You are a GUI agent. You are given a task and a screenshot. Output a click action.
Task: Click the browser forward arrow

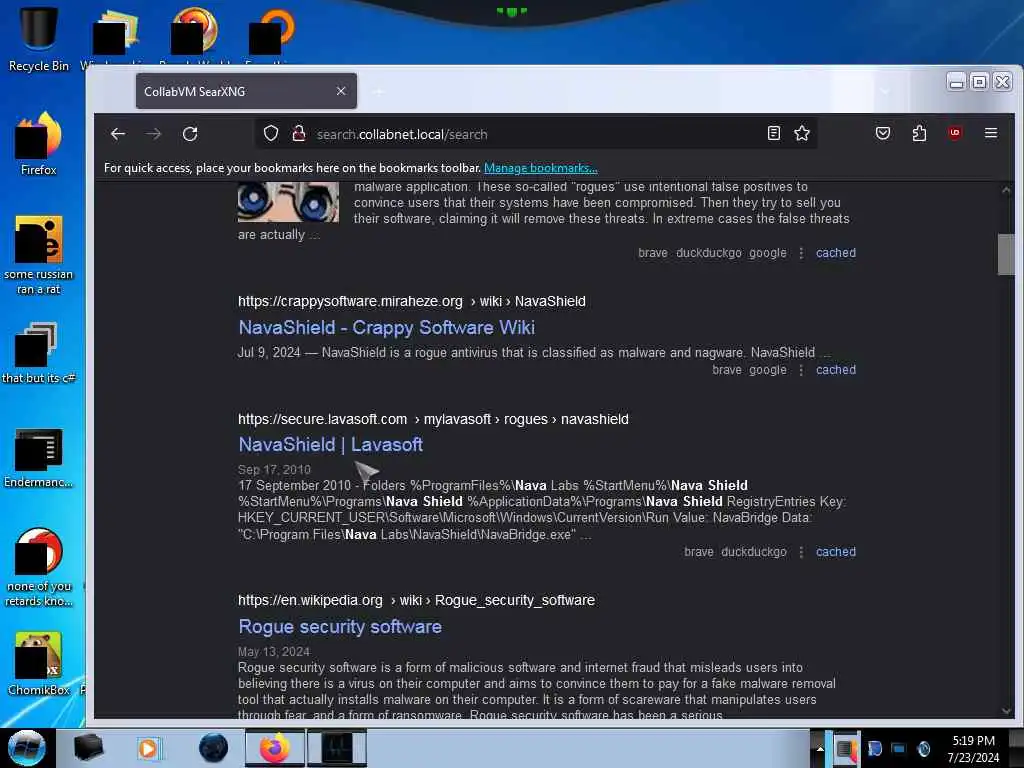coord(153,134)
